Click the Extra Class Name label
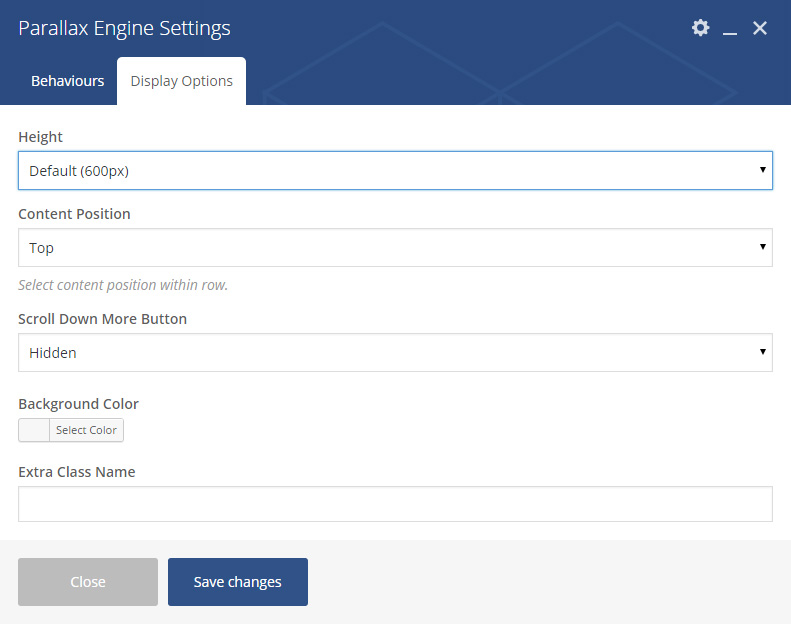Viewport: 791px width, 624px height. point(77,472)
